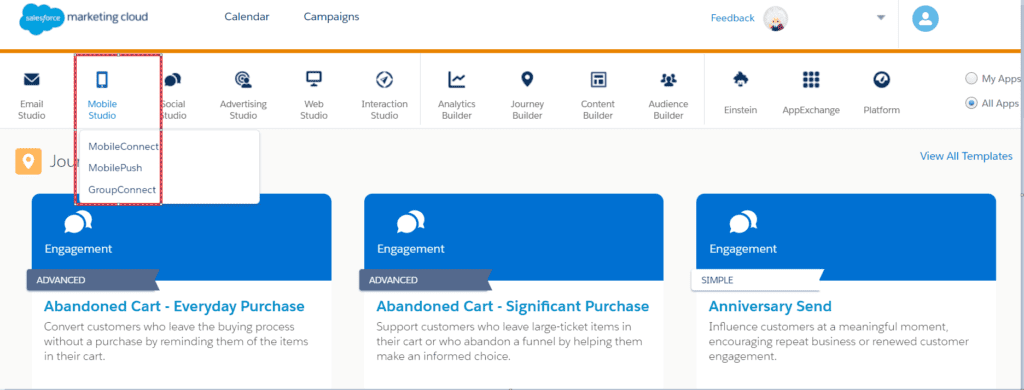Click the Einstein icon

[741, 80]
